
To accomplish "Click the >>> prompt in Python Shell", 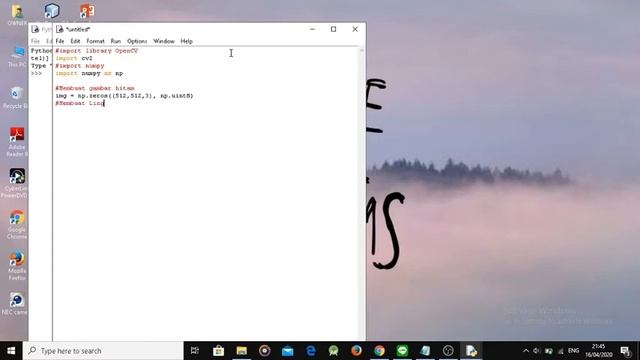I will pyautogui.click(x=36, y=73).
